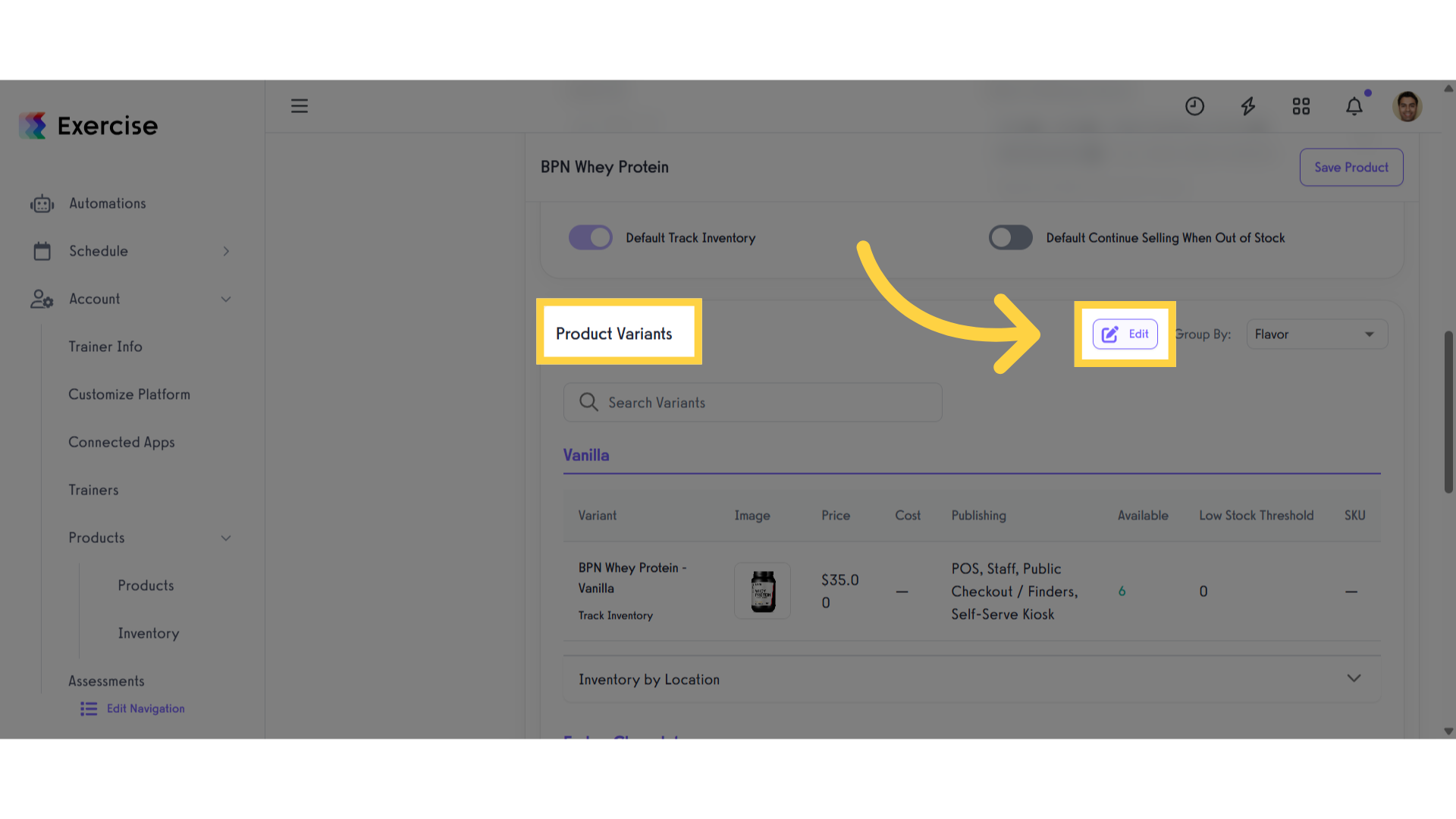Viewport: 1456px width, 819px height.
Task: Open the apps grid icon
Action: [x=1301, y=106]
